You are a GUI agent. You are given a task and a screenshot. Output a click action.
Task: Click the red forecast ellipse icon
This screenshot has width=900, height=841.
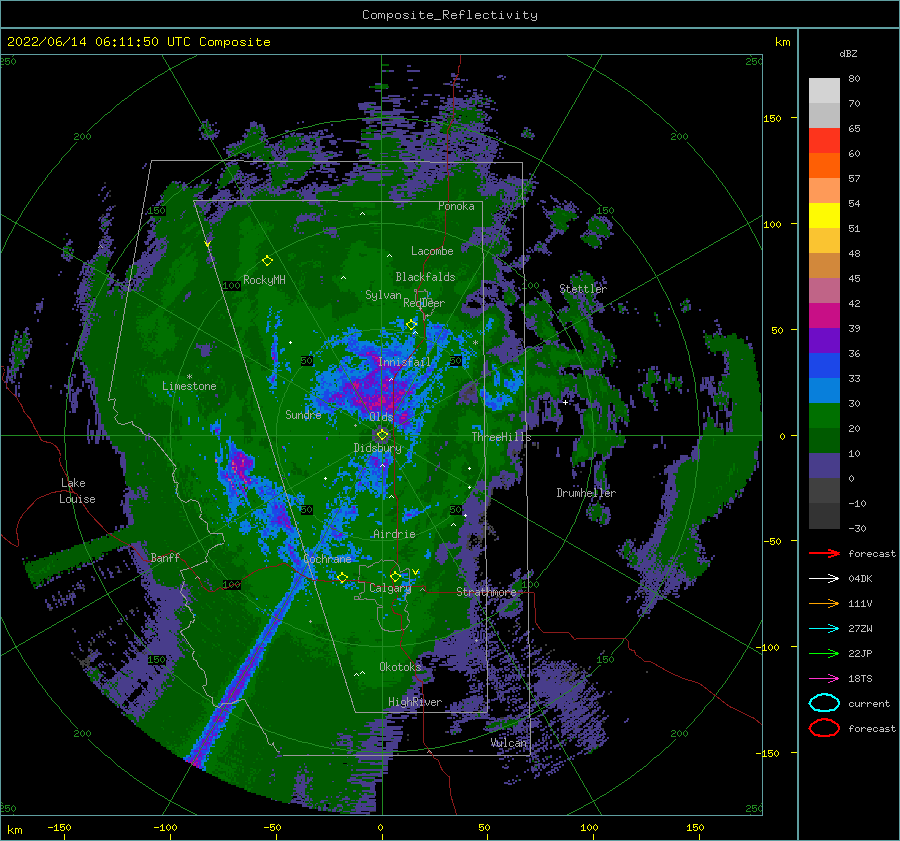pyautogui.click(x=824, y=728)
